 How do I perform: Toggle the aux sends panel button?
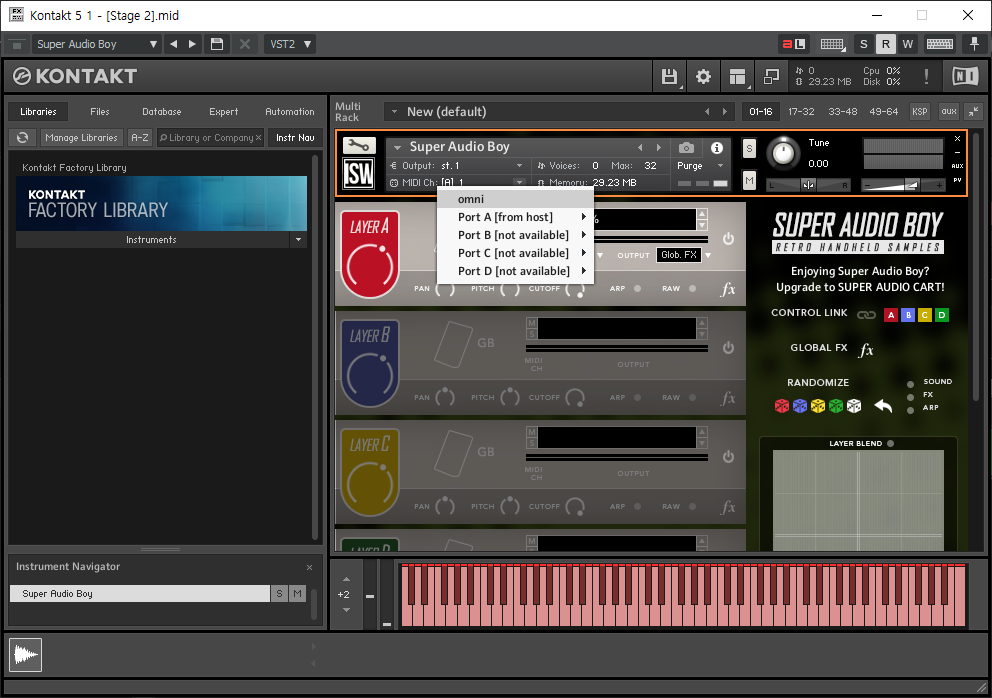point(949,111)
